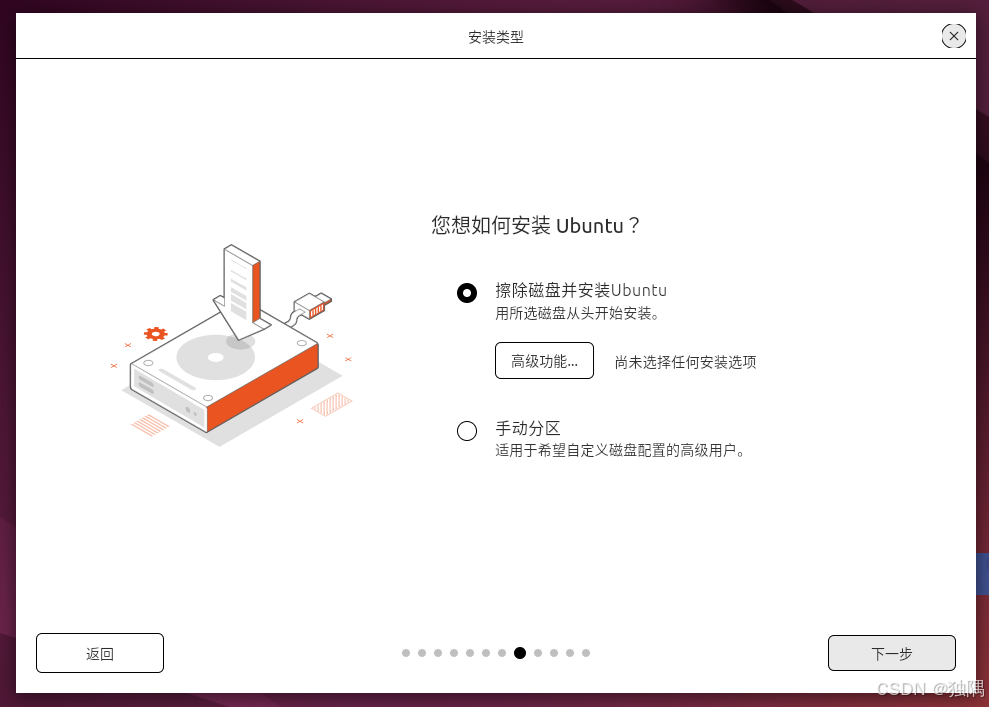This screenshot has height=707, width=989.
Task: Select the 手动分区 radio button
Action: point(467,431)
